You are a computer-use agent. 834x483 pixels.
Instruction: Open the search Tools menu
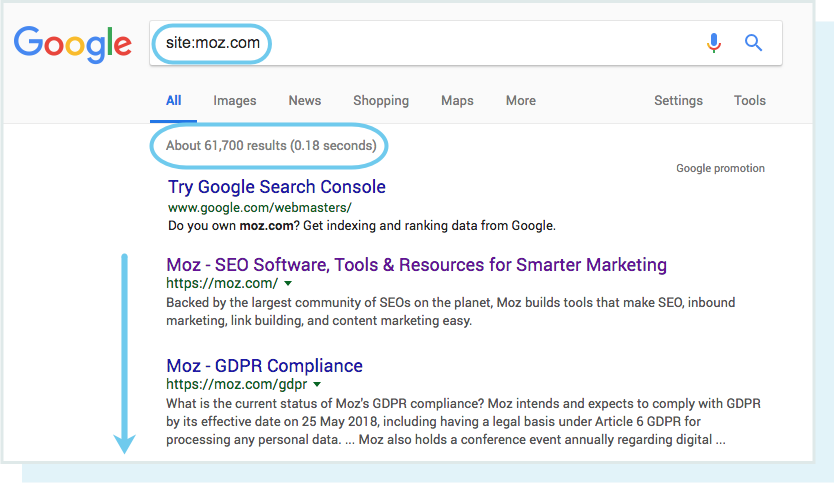coord(750,100)
